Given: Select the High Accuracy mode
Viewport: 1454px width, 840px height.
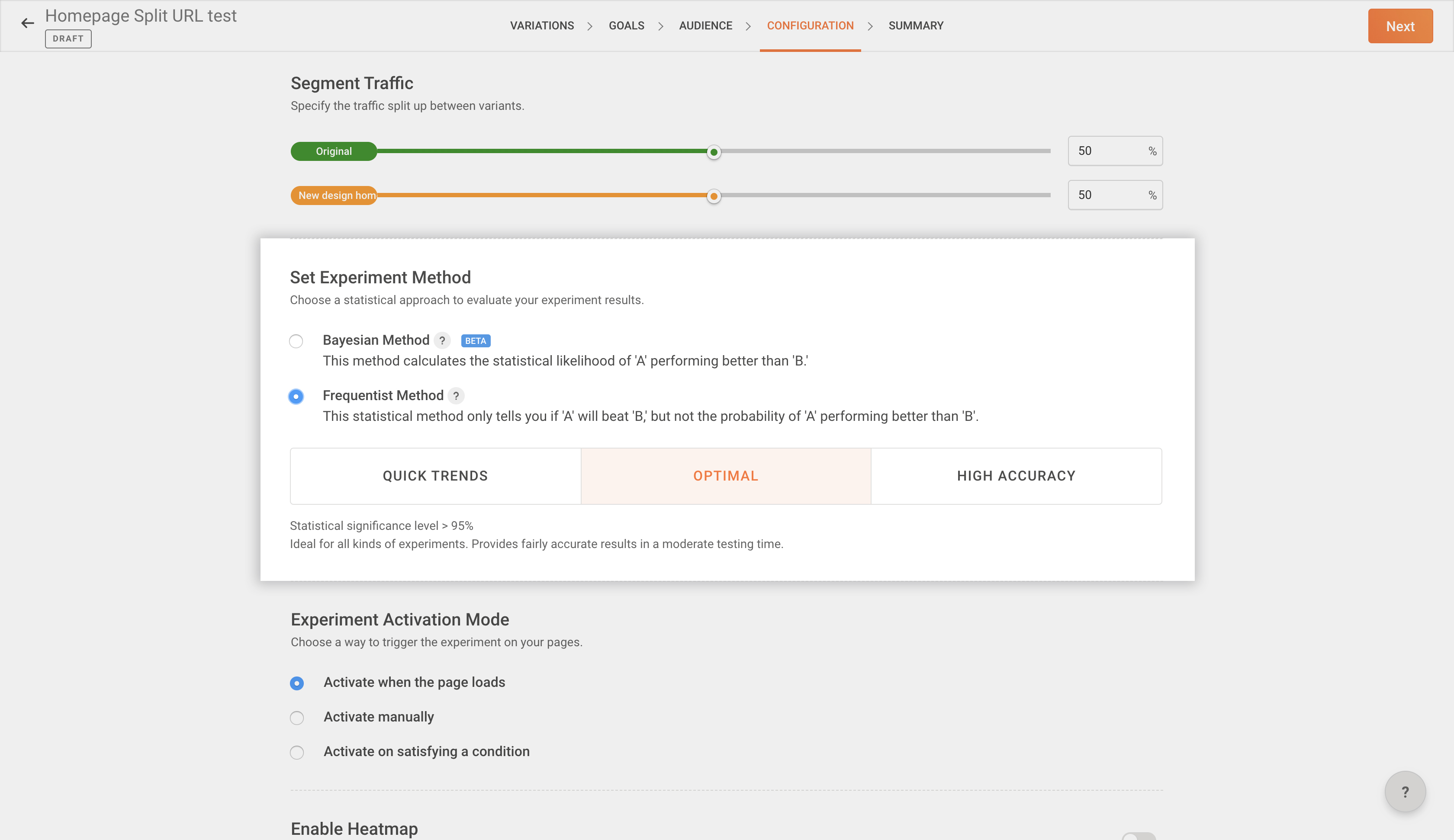Looking at the screenshot, I should pos(1016,476).
